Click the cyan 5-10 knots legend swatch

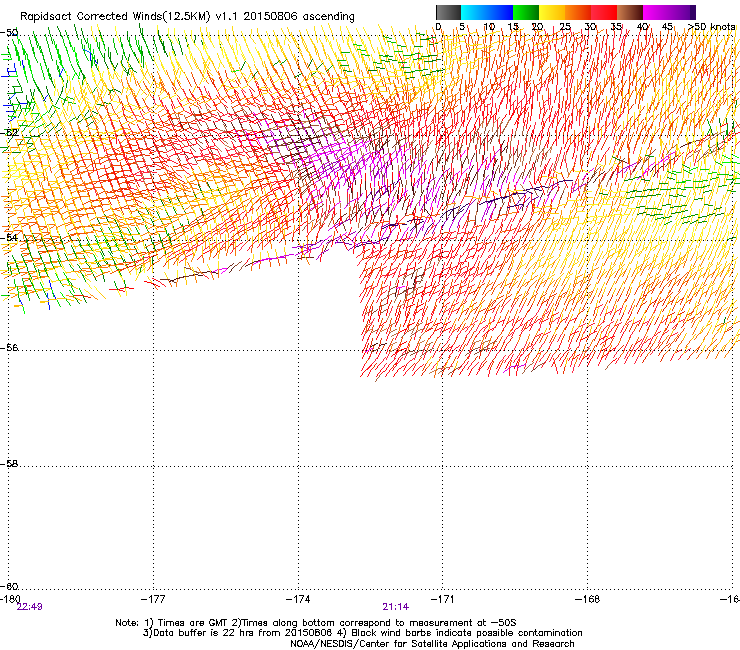474,12
